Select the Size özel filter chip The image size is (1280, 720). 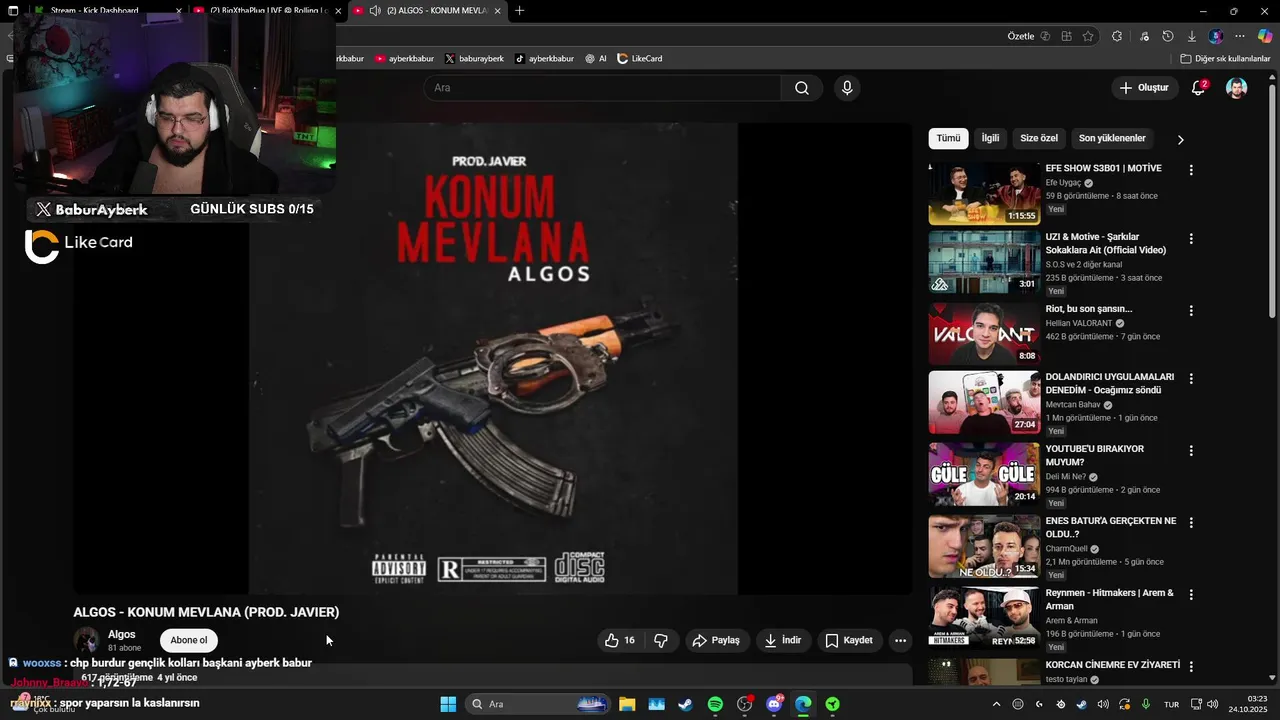(x=1039, y=138)
